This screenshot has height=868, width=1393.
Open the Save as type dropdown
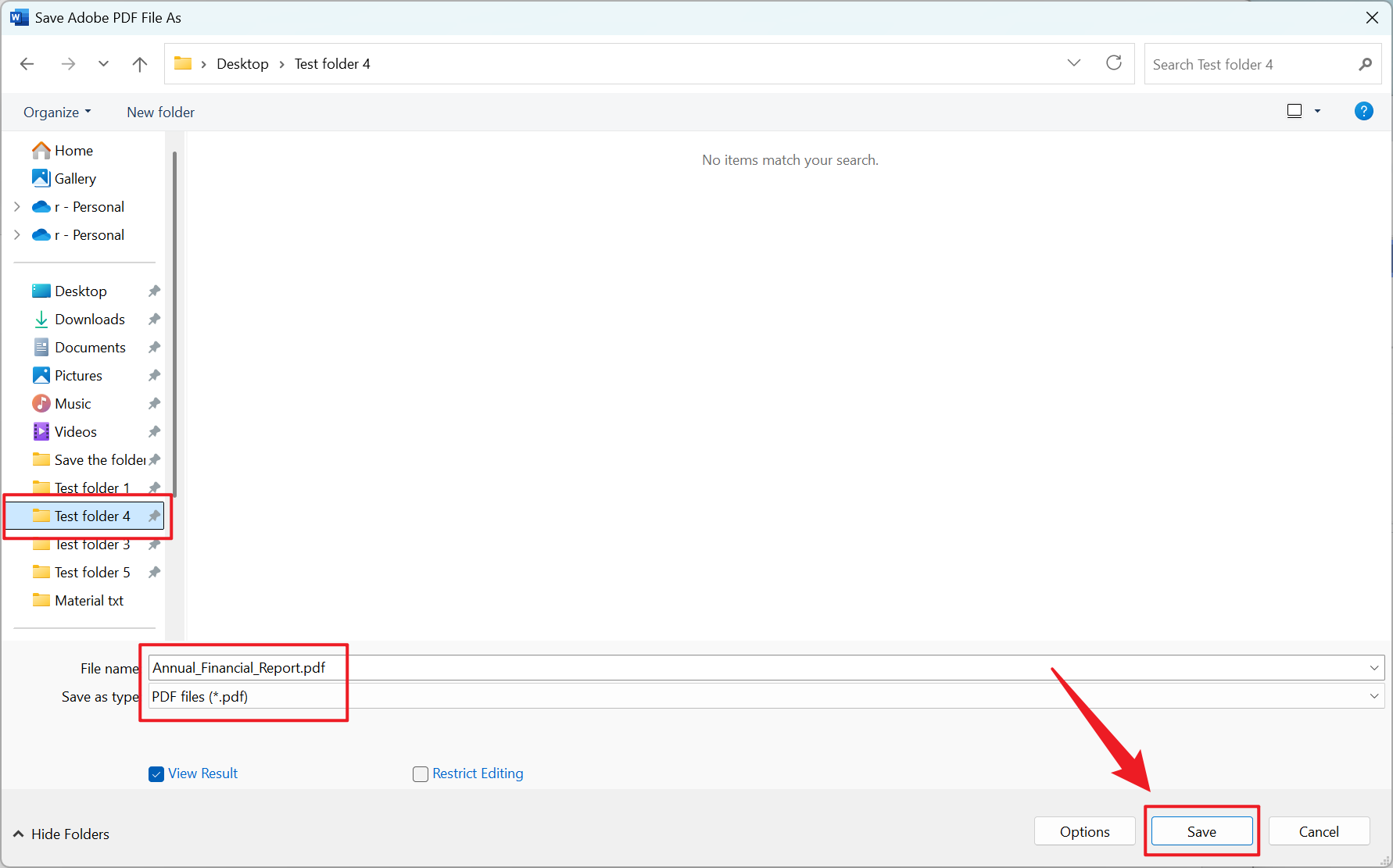tap(1373, 696)
